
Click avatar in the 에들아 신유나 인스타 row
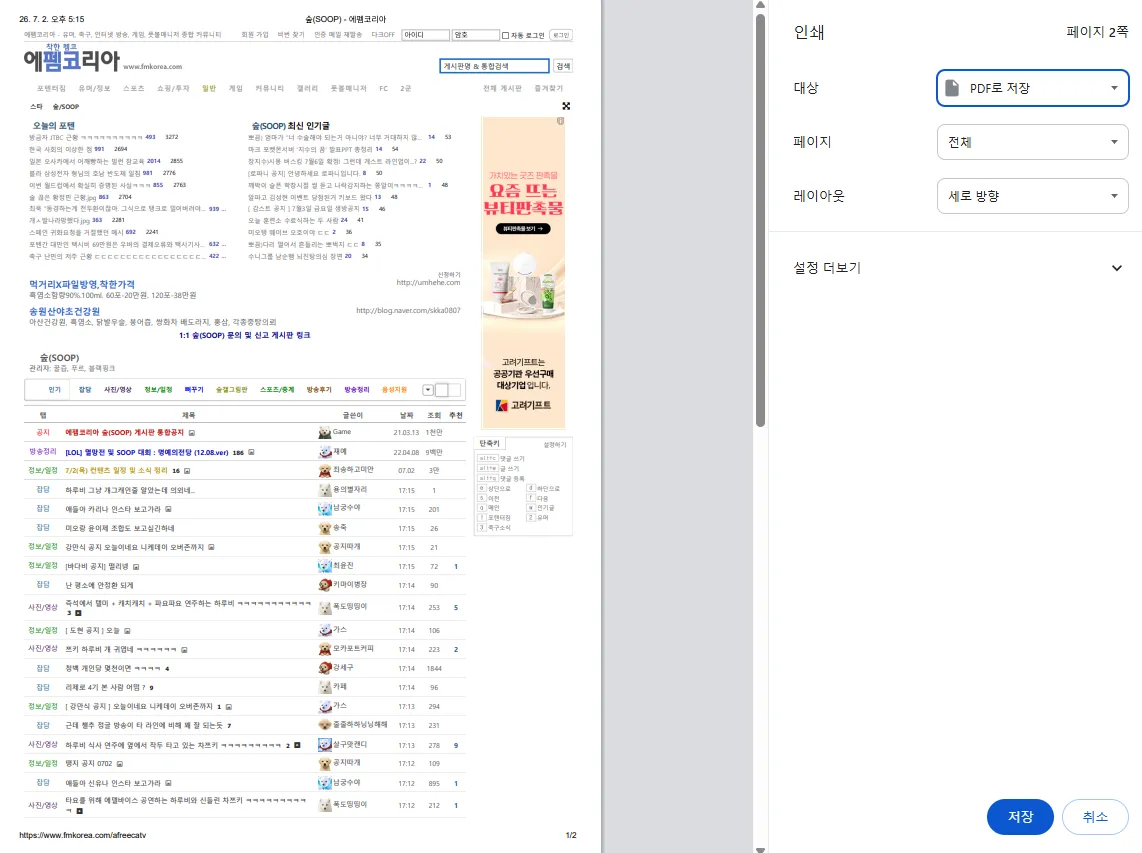pyautogui.click(x=325, y=783)
